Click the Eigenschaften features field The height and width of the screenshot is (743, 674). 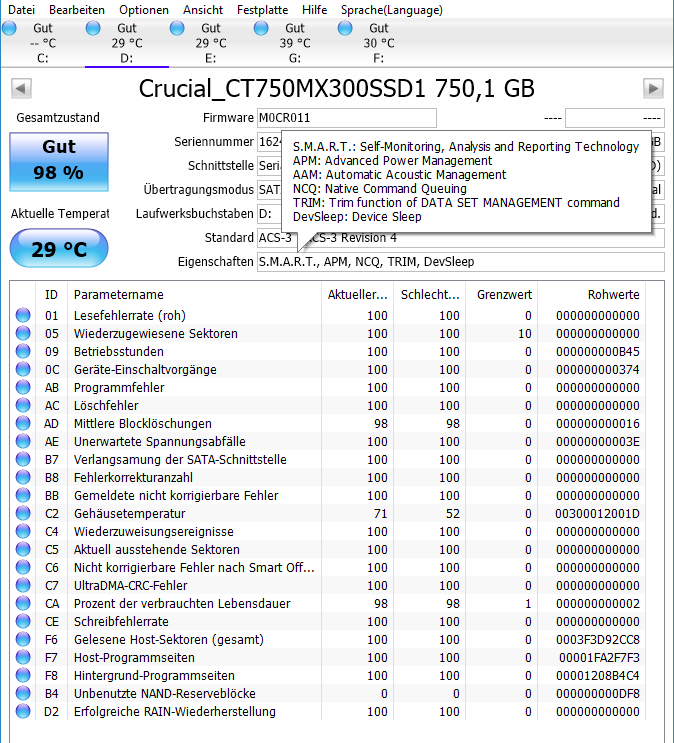pos(461,262)
